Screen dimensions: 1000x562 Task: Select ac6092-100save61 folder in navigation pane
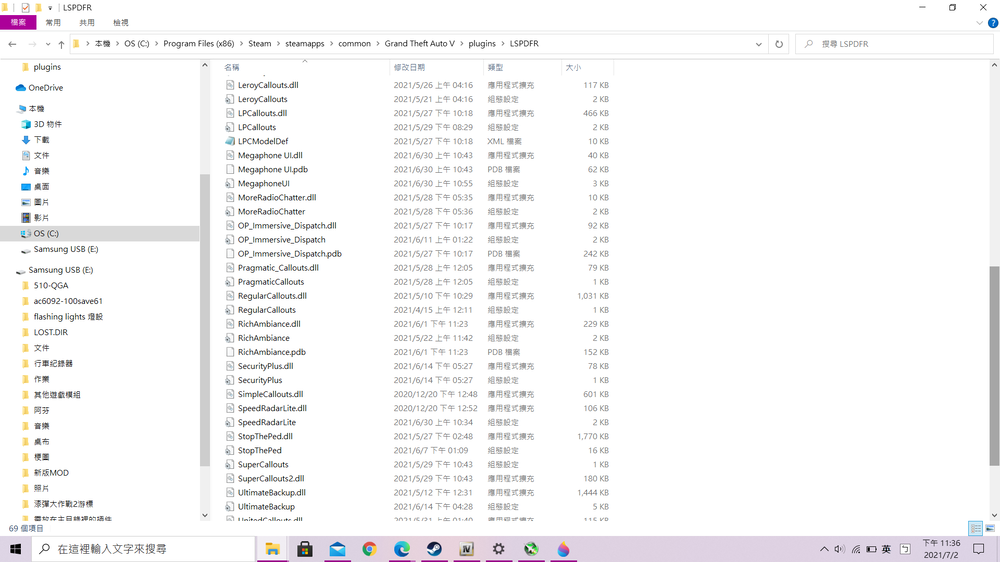click(68, 301)
